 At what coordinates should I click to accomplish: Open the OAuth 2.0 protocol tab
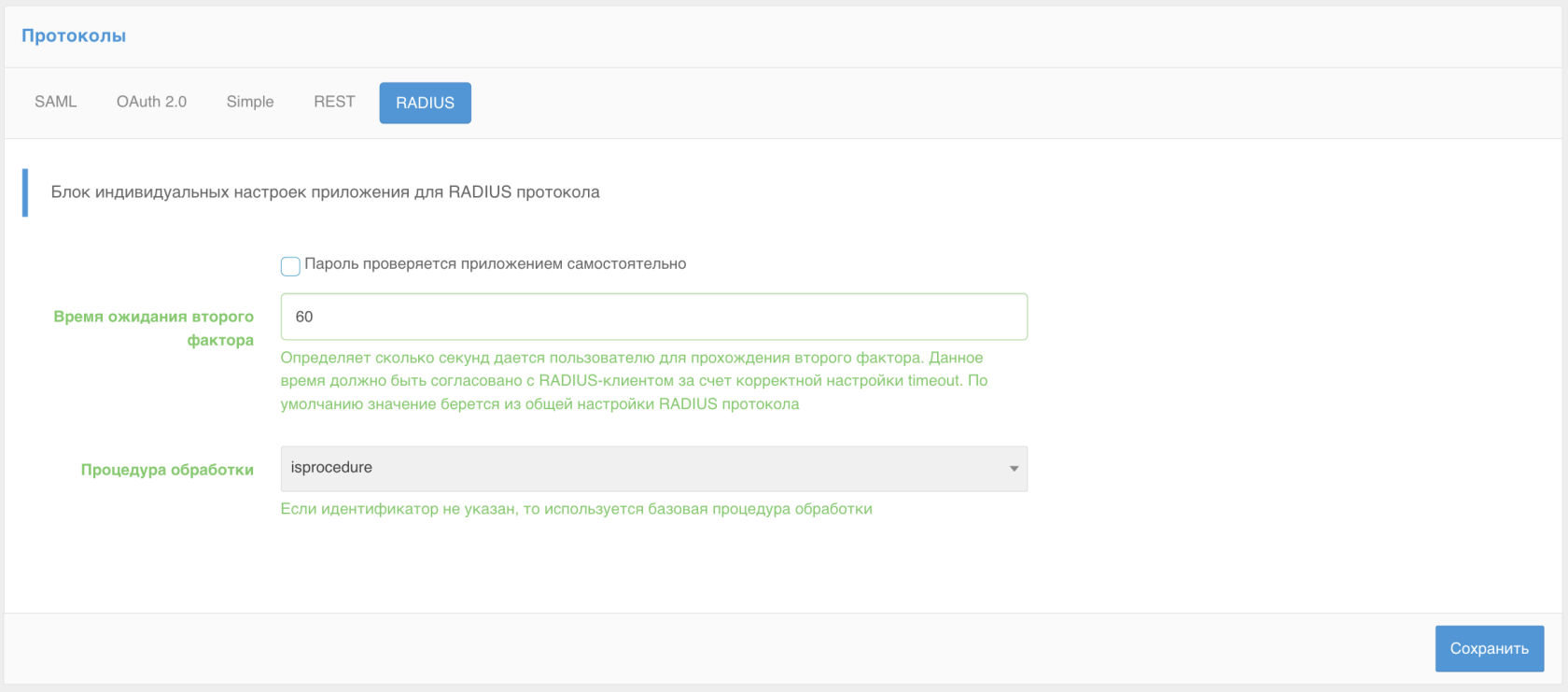coord(151,102)
